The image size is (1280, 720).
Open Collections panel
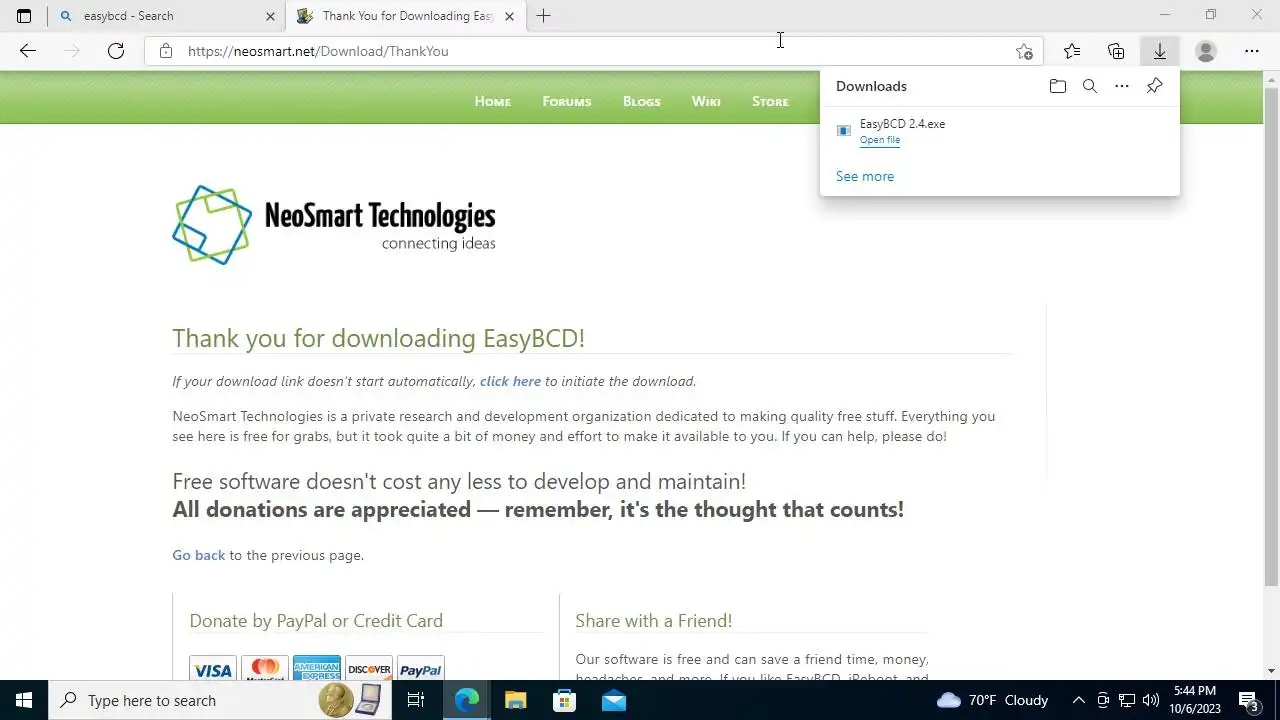1116,51
